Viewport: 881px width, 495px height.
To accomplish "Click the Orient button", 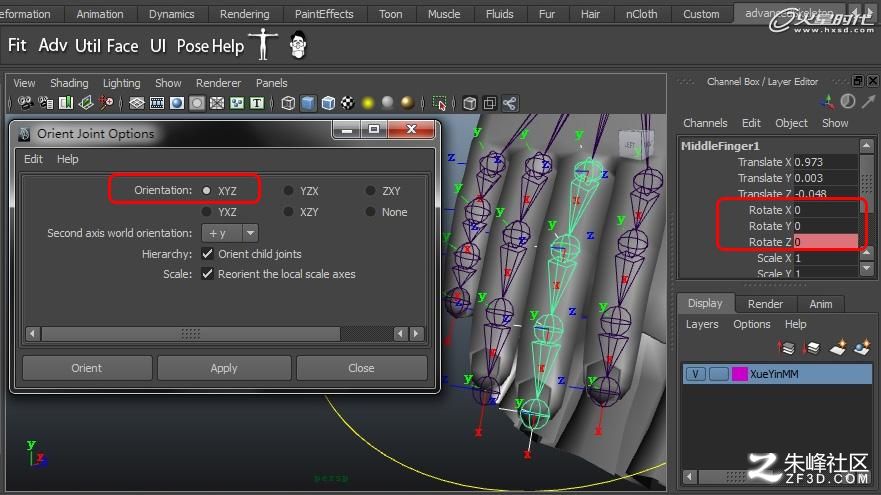I will 87,368.
